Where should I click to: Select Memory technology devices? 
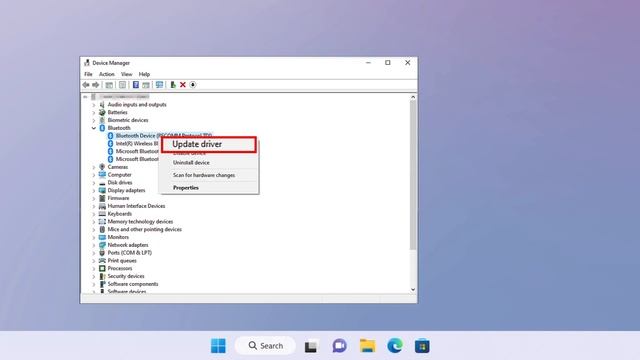click(x=140, y=221)
